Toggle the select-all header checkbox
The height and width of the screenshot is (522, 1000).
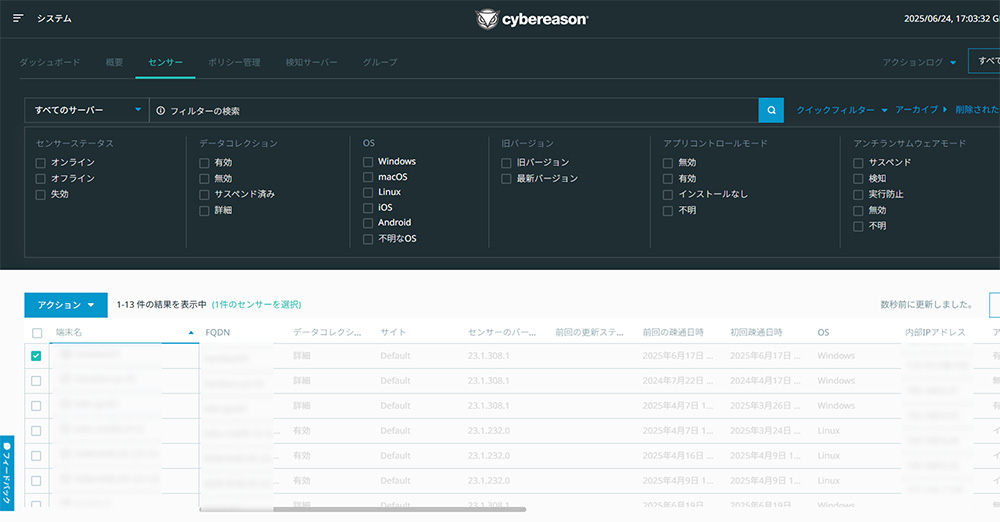(x=37, y=333)
